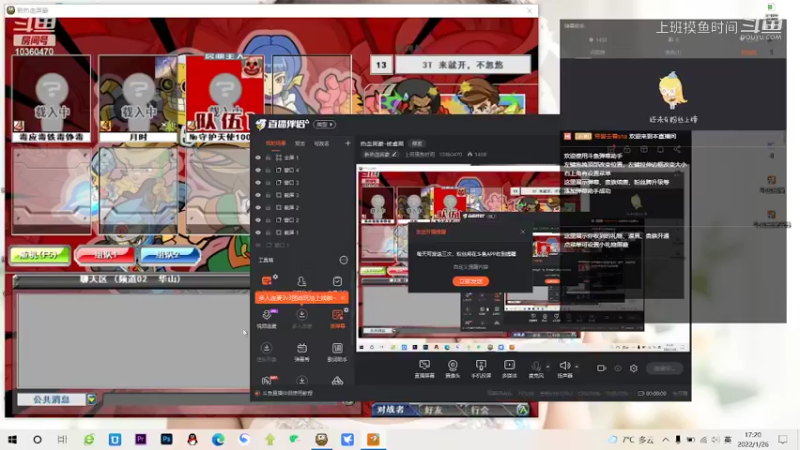Select red 组队1 team button
The image size is (800, 450).
[106, 255]
